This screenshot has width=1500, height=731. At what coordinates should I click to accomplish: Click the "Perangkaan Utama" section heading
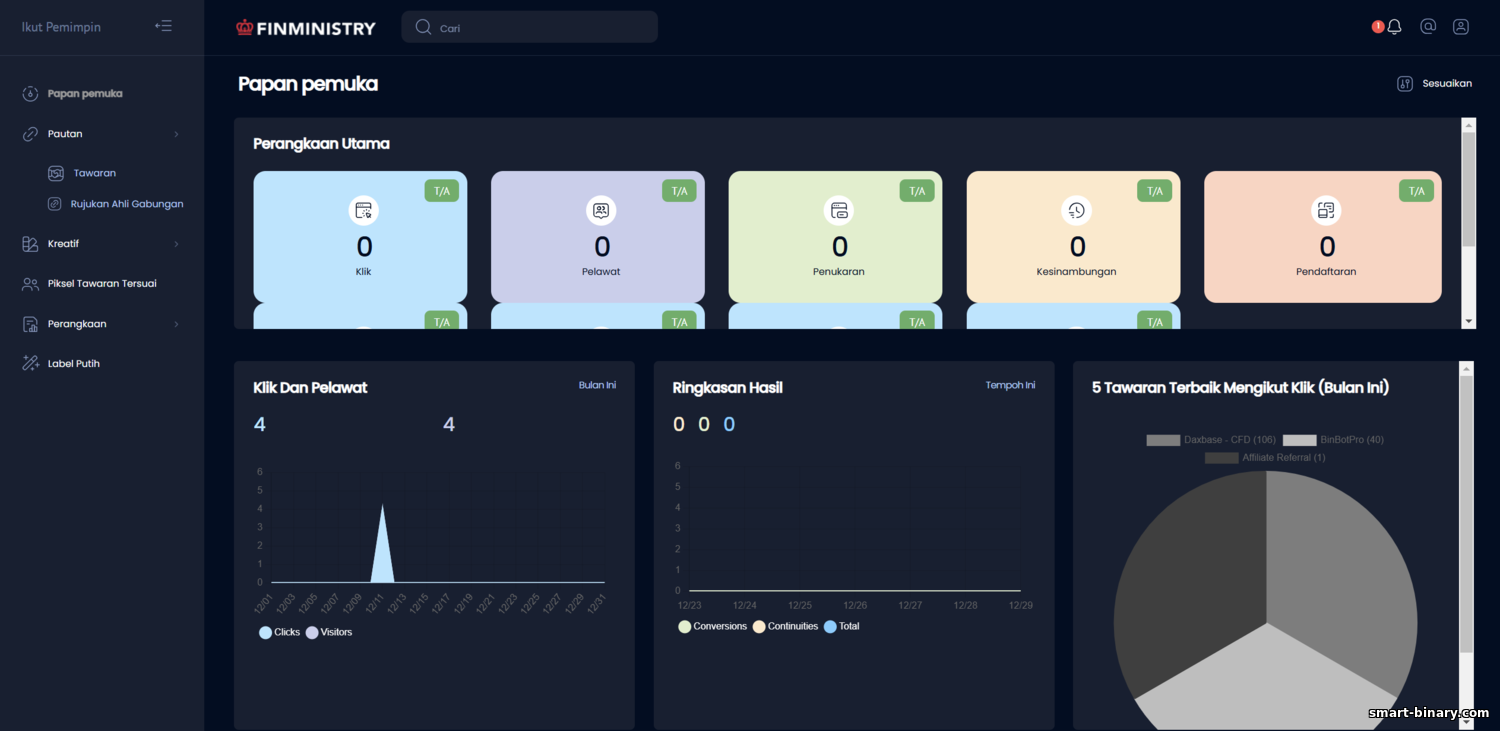[321, 144]
